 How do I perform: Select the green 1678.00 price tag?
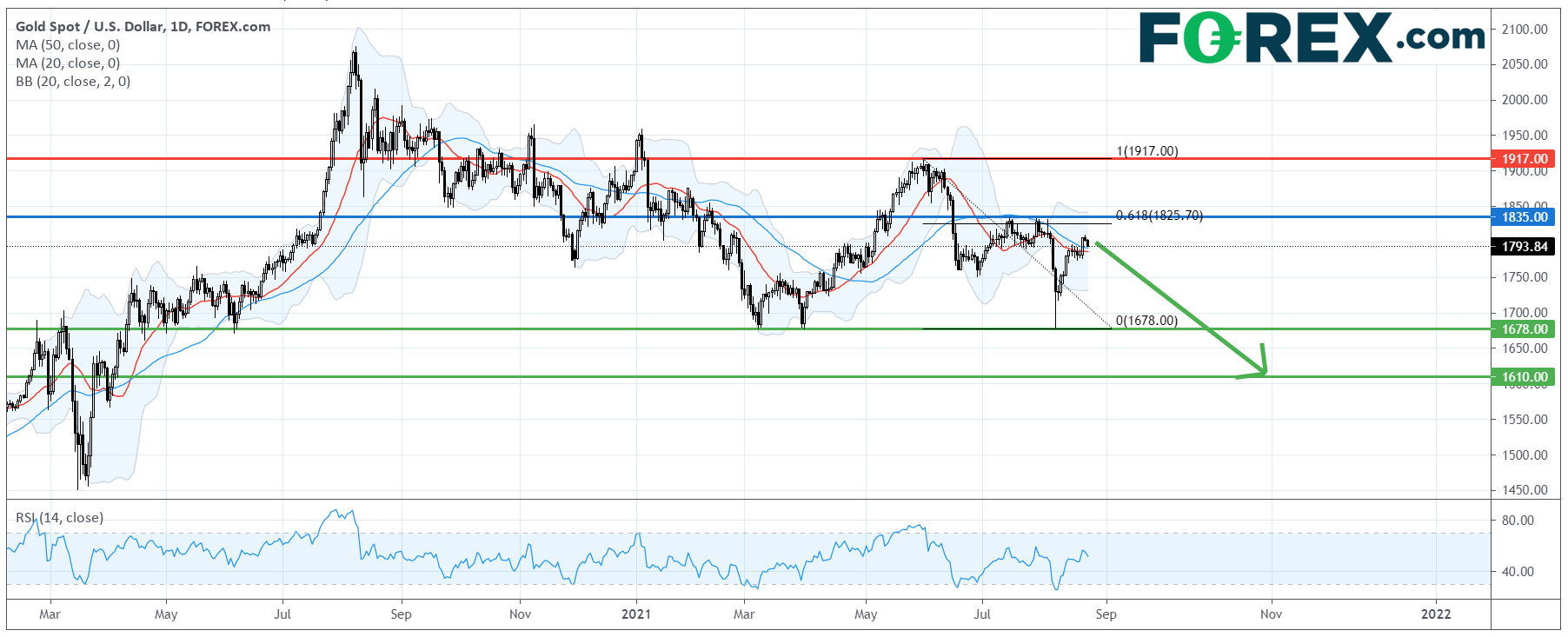click(1525, 329)
